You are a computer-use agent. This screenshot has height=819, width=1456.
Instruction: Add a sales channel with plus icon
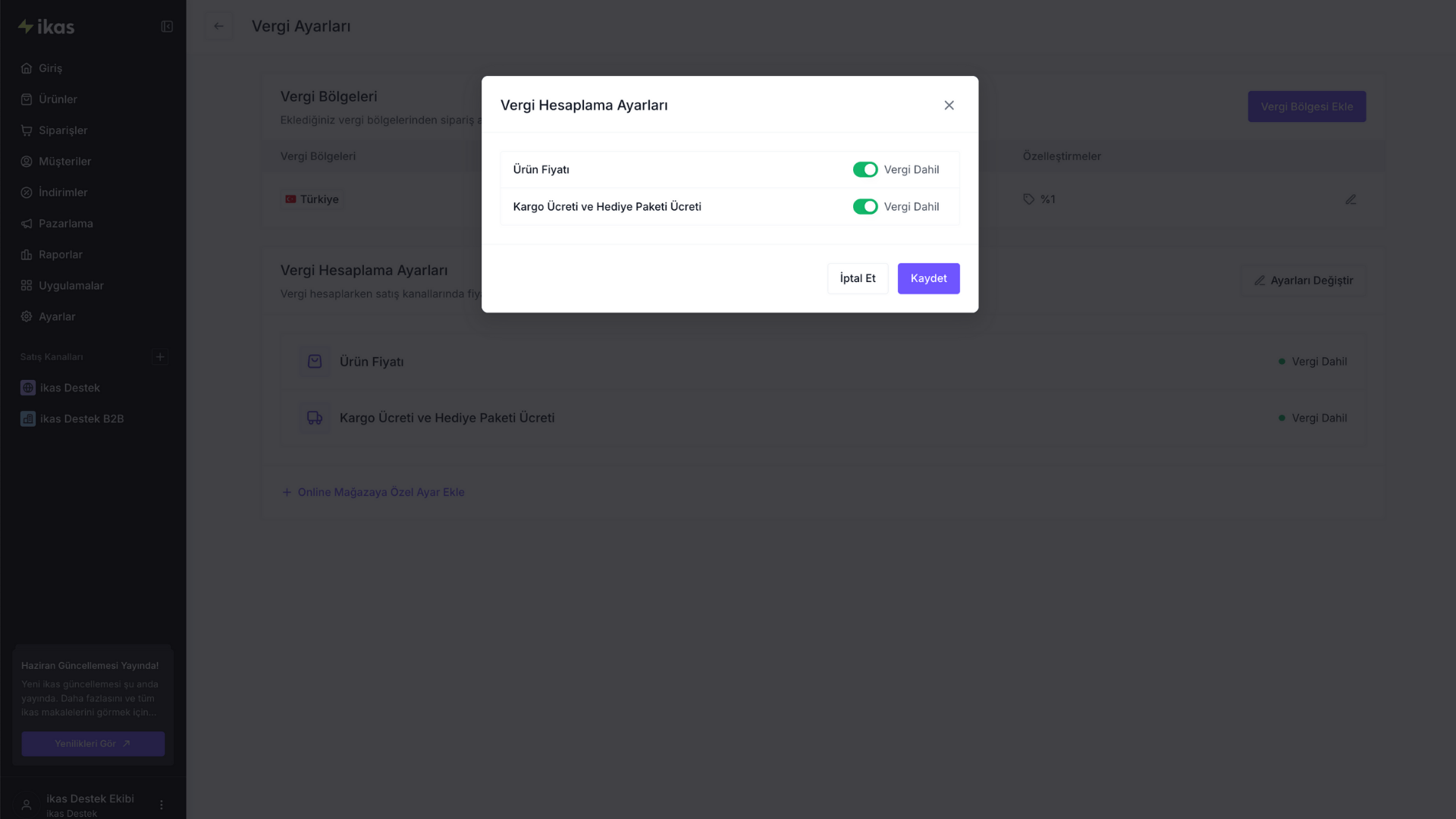click(x=160, y=356)
